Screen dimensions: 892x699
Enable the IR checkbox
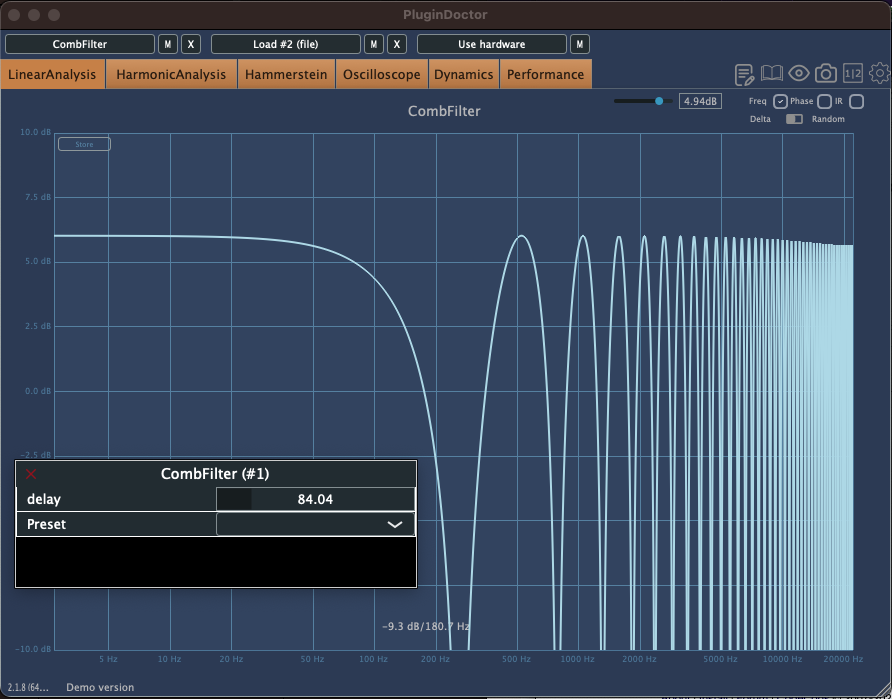coord(856,102)
